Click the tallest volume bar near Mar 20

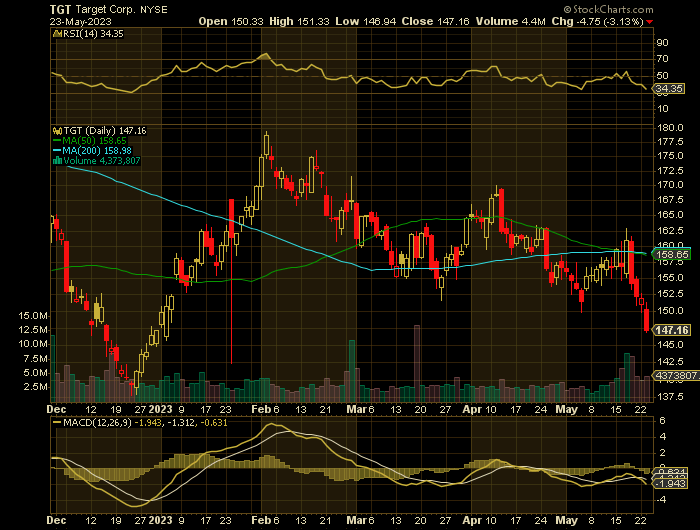tap(417, 363)
